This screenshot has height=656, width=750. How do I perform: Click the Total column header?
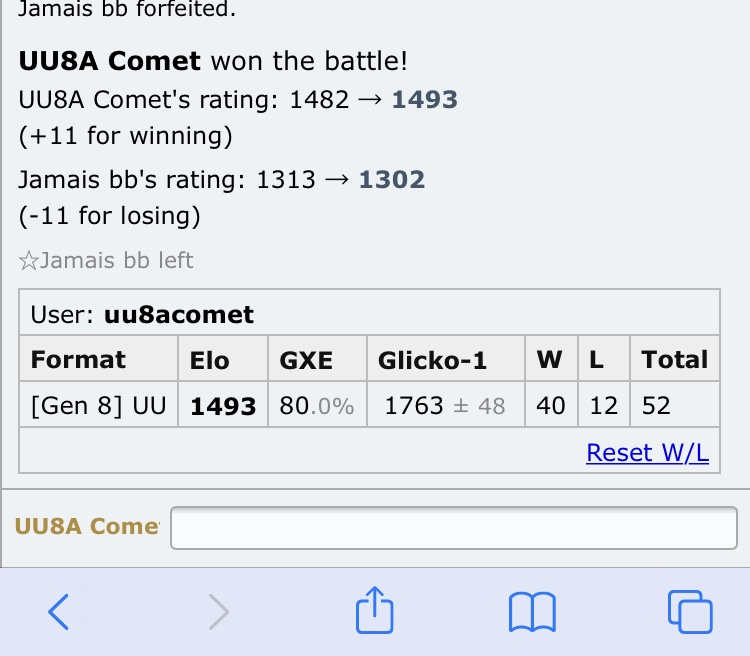674,360
